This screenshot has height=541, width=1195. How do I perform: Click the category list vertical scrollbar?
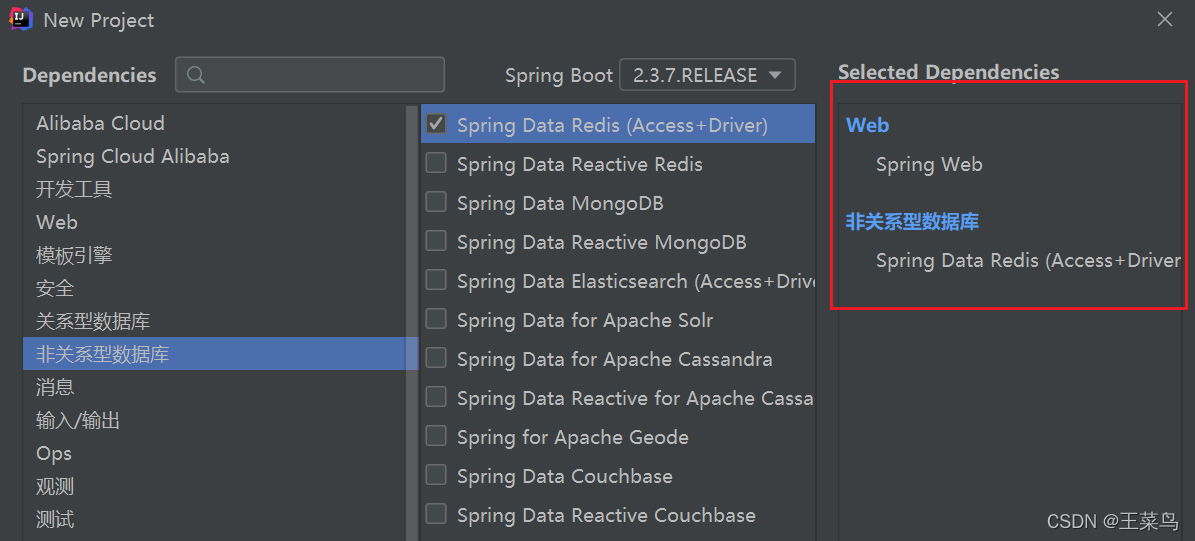pyautogui.click(x=412, y=320)
